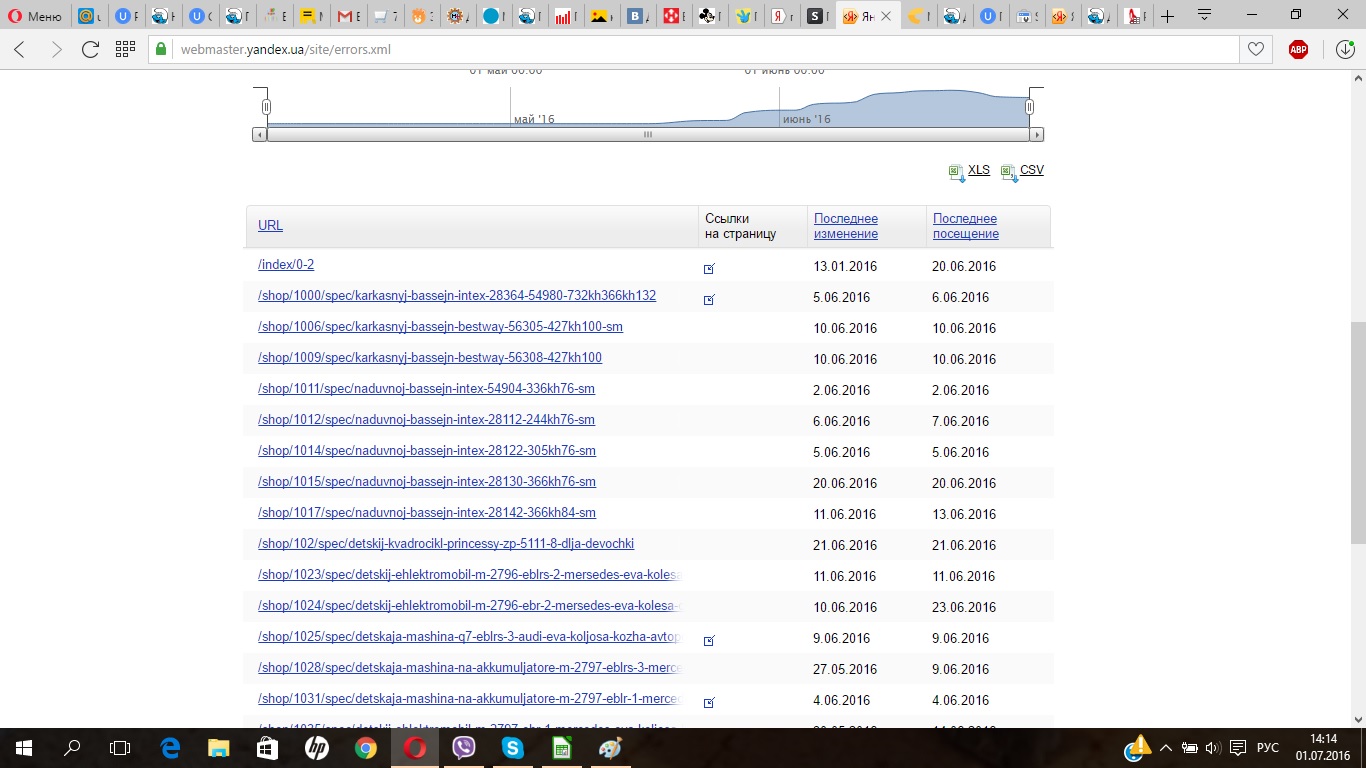Add page to bookmarks with heart icon

click(x=1255, y=50)
